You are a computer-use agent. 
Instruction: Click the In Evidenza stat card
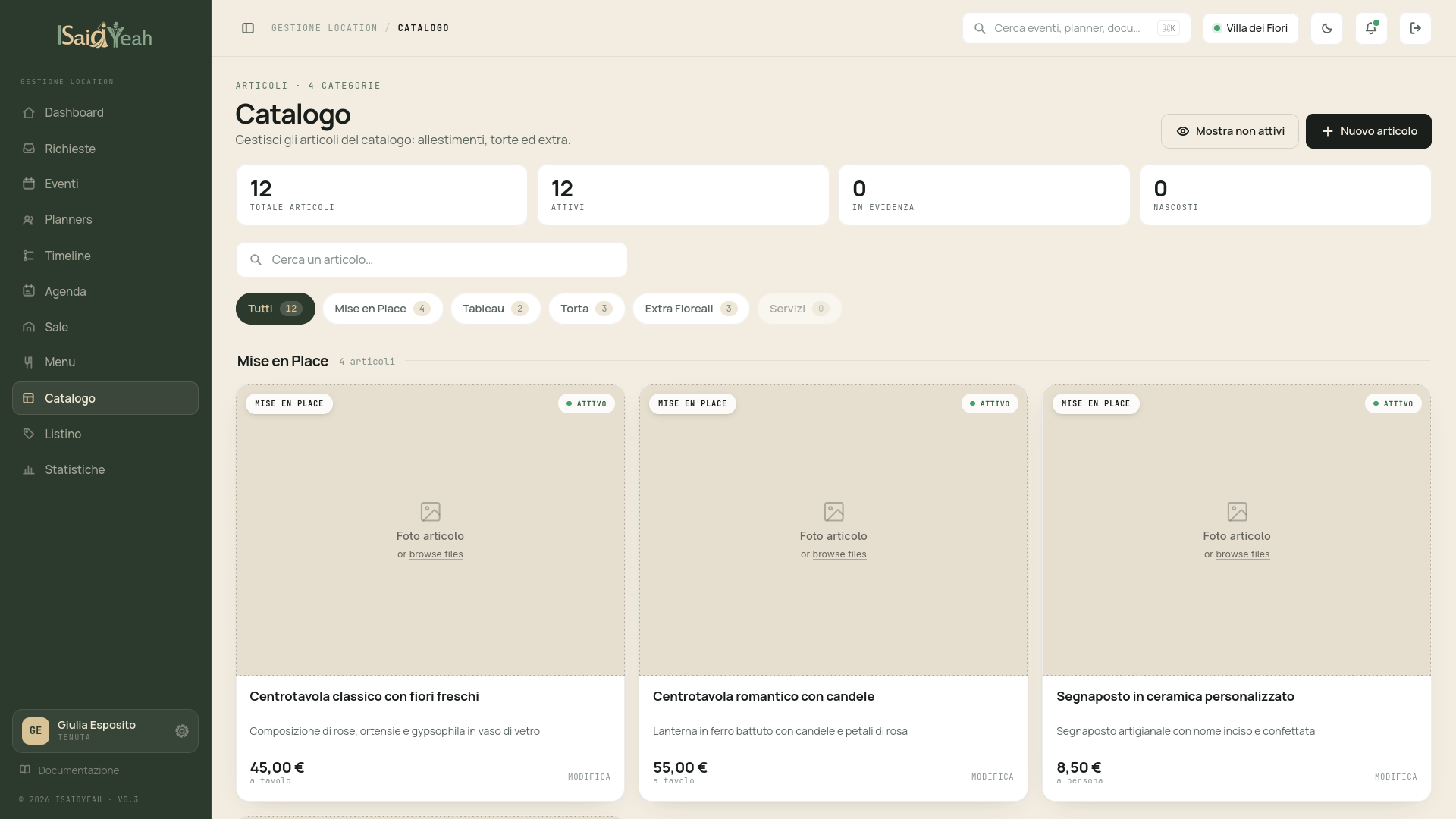coord(984,195)
